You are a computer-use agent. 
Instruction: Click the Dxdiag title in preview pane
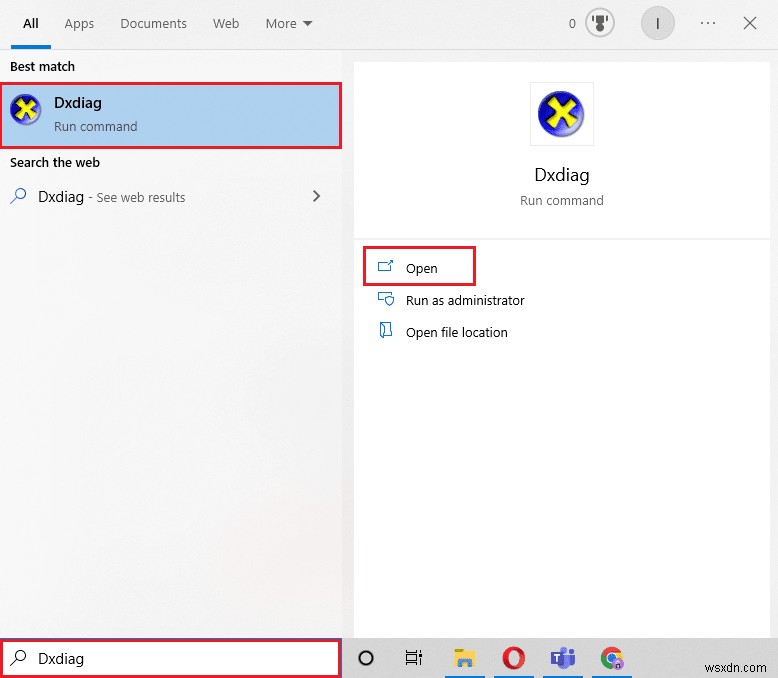(562, 175)
